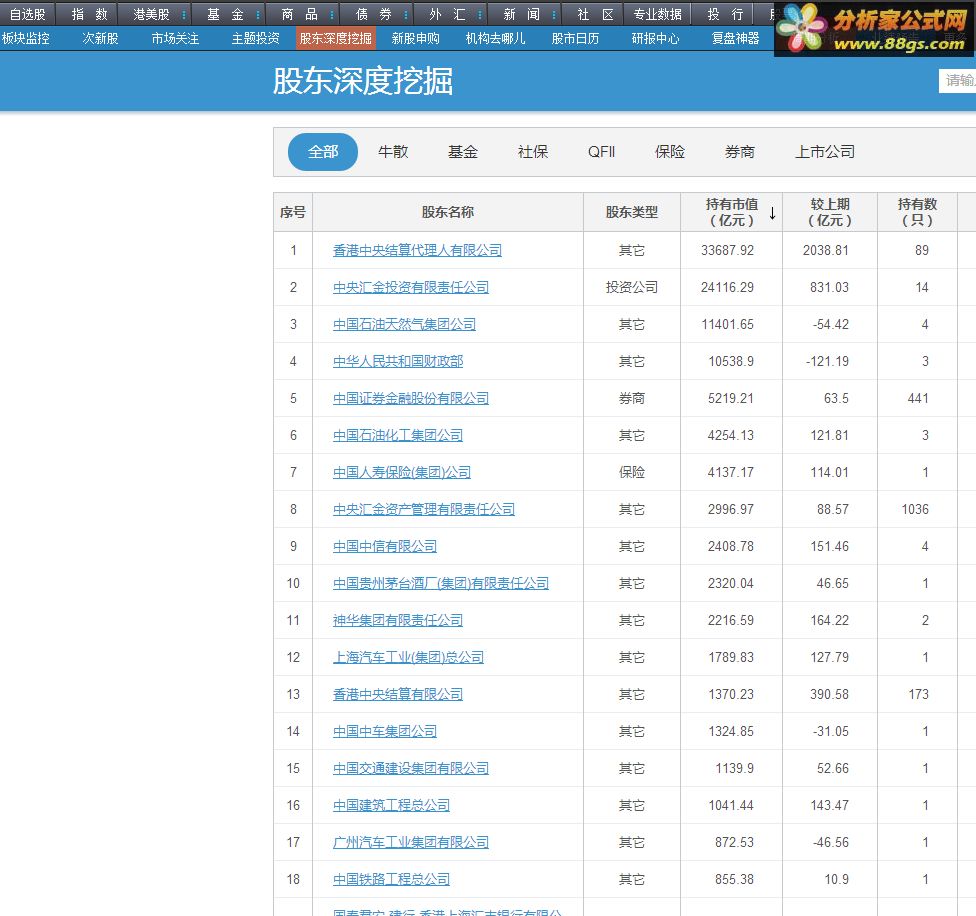Click the 股东类型 column header
Screen dimensions: 976x916
click(x=632, y=212)
